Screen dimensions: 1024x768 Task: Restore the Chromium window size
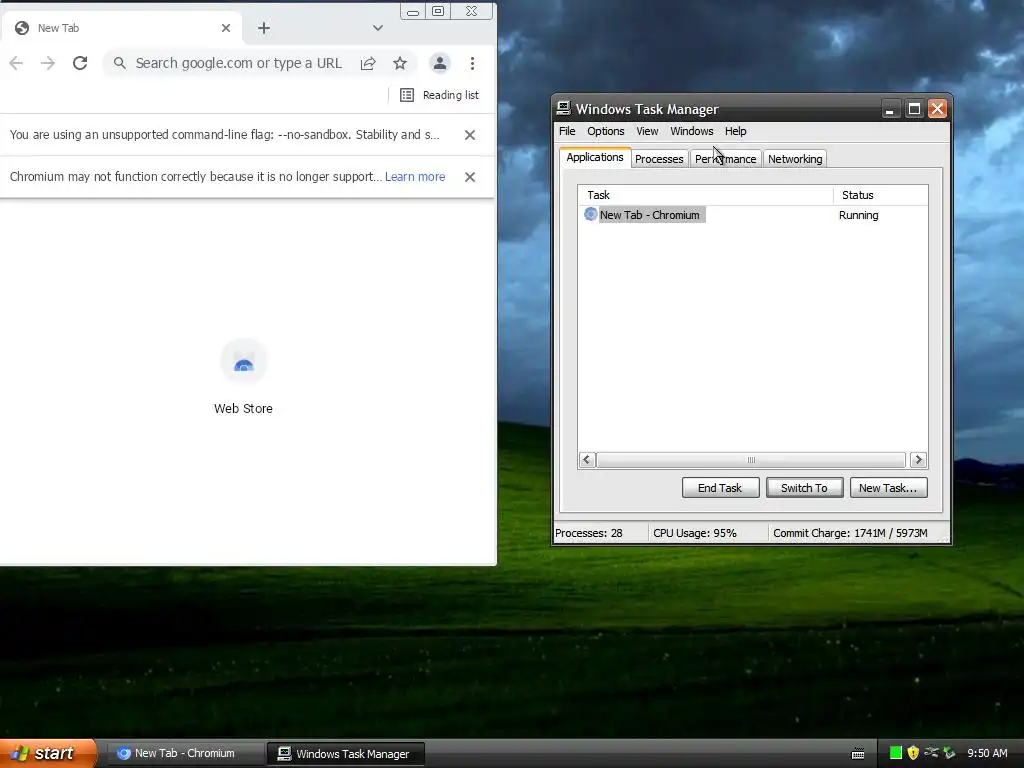click(x=438, y=12)
